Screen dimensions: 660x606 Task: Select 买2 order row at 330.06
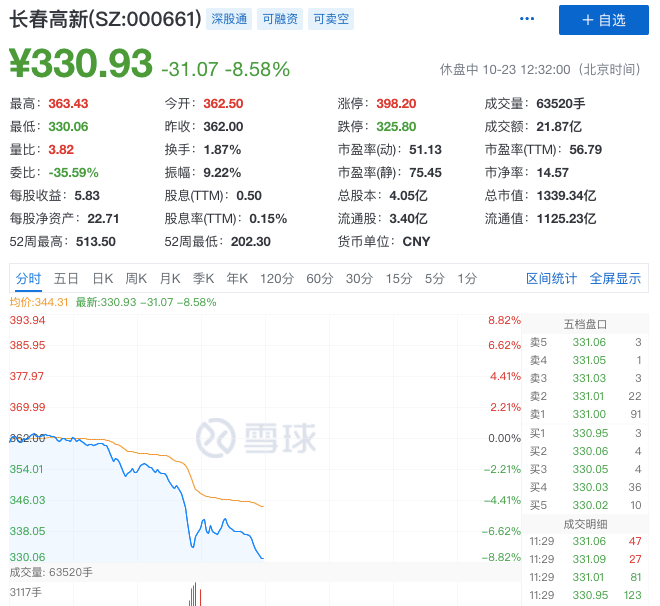[585, 451]
